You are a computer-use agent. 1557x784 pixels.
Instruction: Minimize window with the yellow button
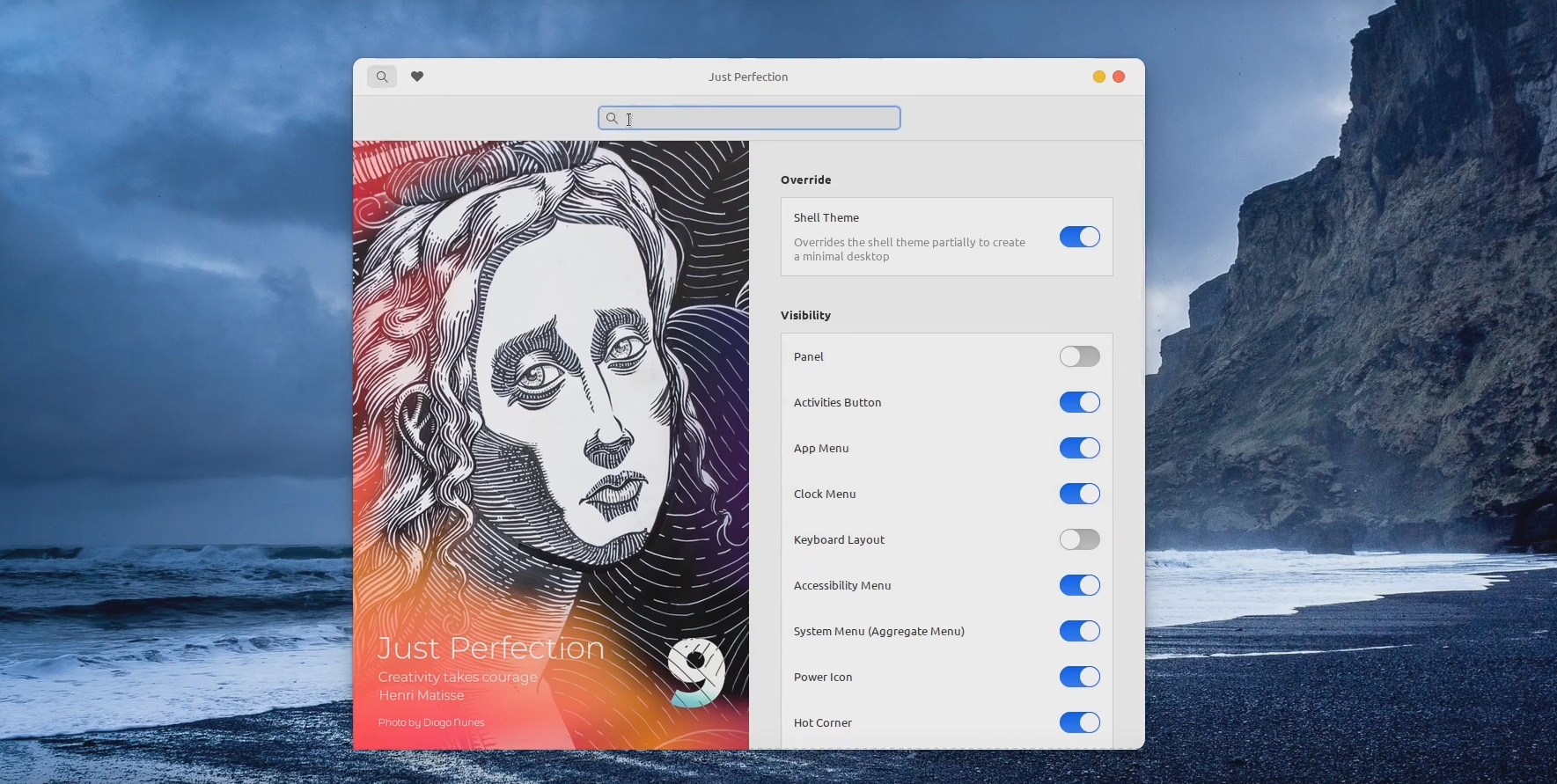coord(1098,77)
